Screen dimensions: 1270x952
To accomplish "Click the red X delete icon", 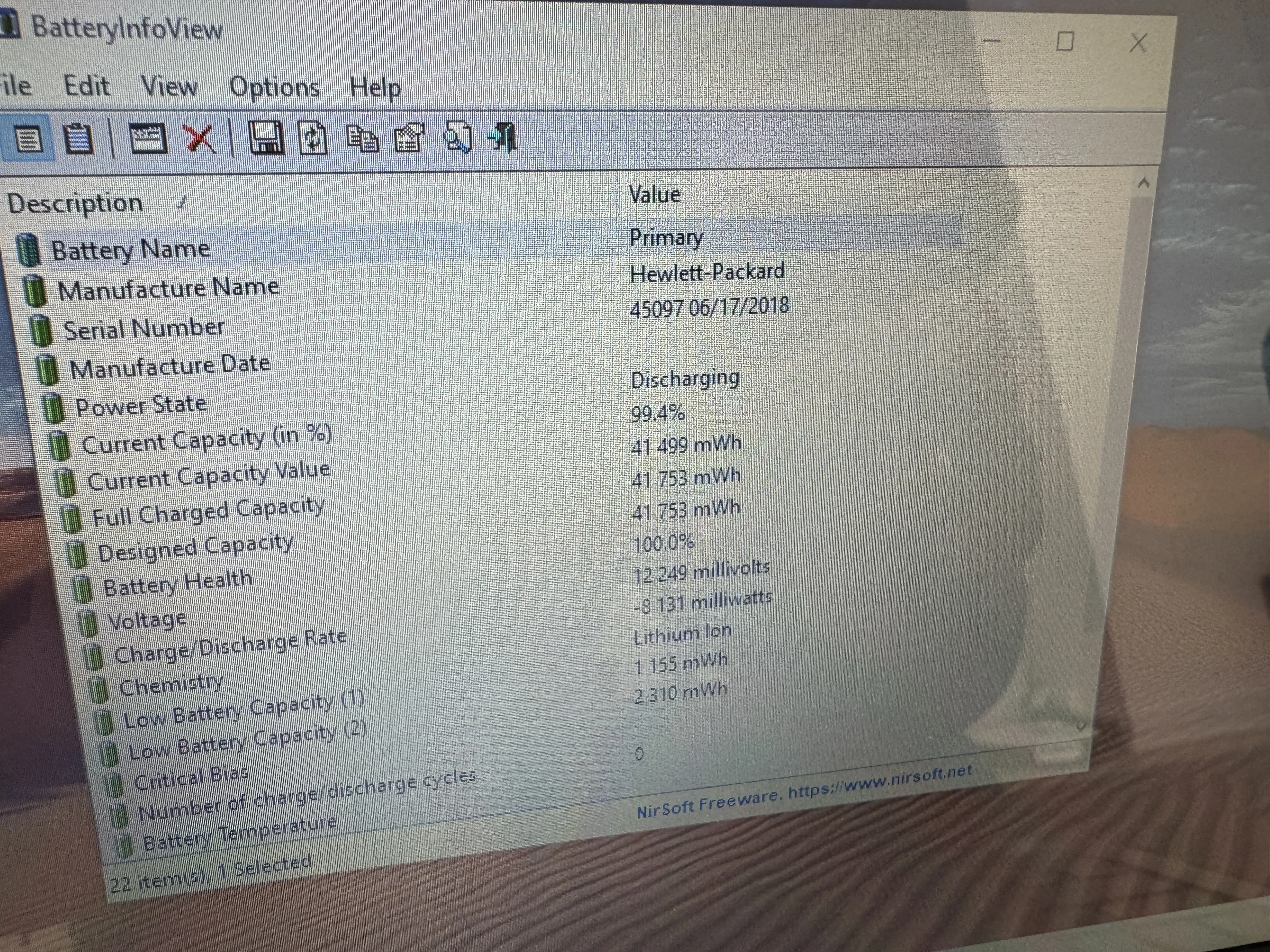I will (x=200, y=139).
